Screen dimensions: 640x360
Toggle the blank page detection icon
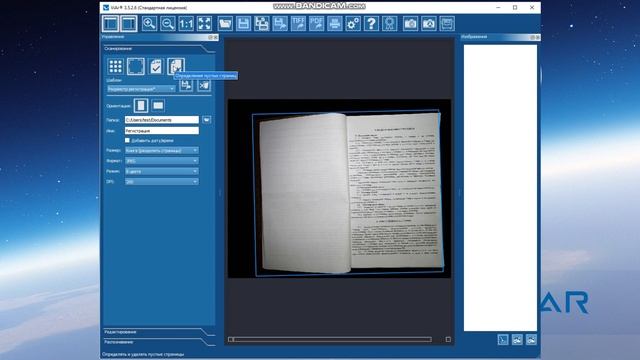(x=176, y=66)
